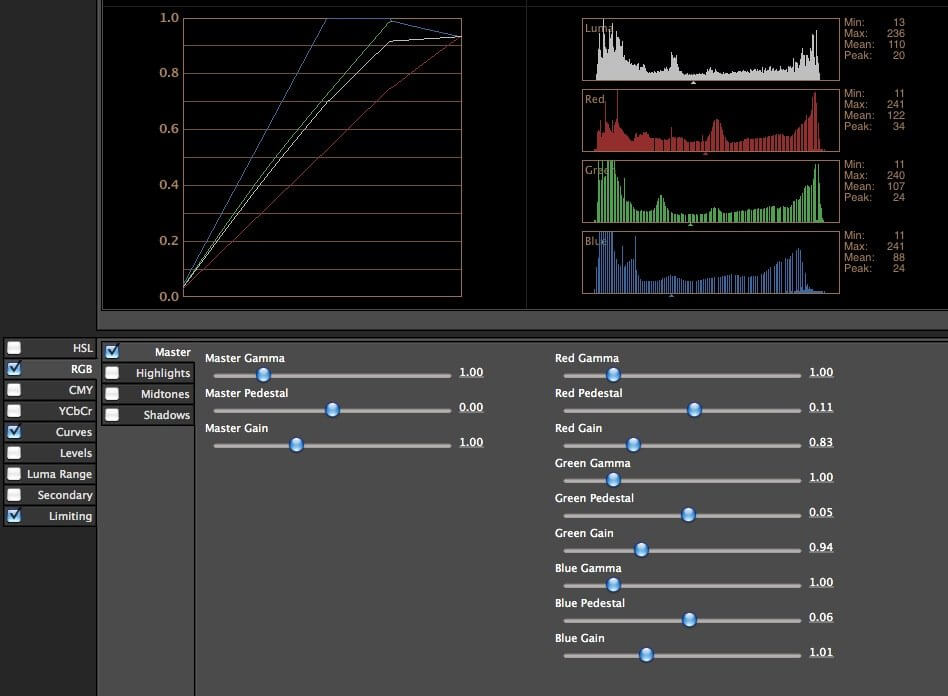The image size is (948, 696).
Task: Click the Master Gamma slider handle
Action: [263, 375]
